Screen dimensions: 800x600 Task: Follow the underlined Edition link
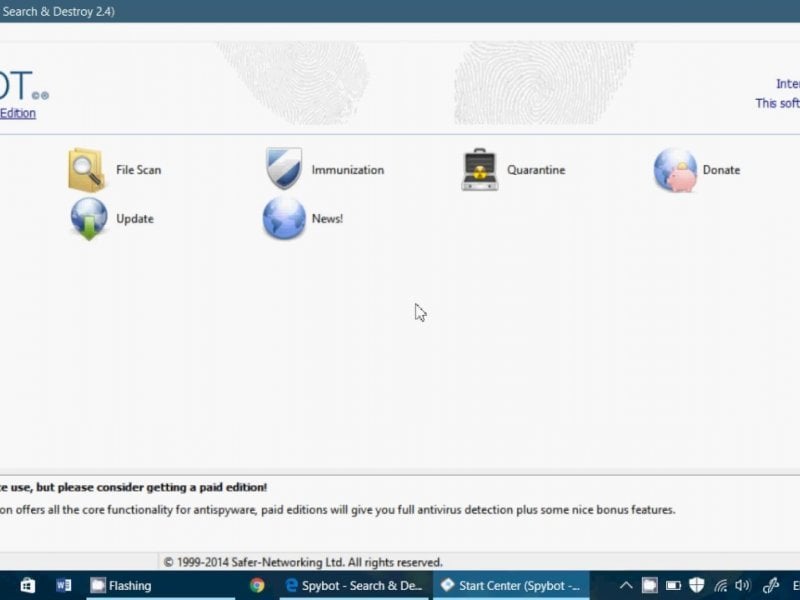tap(18, 113)
